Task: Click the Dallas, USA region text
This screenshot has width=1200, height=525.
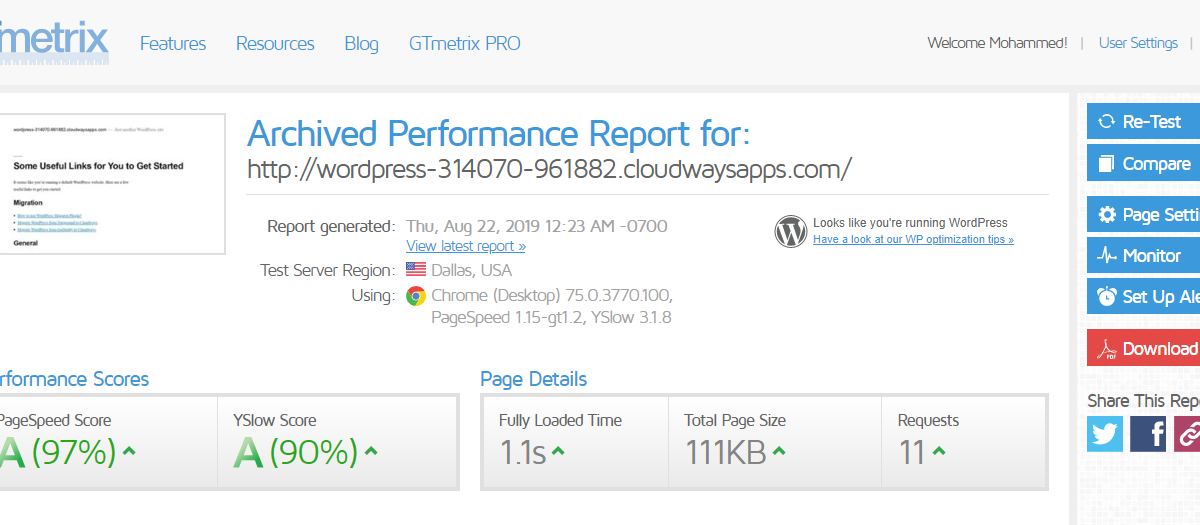Action: [x=471, y=270]
